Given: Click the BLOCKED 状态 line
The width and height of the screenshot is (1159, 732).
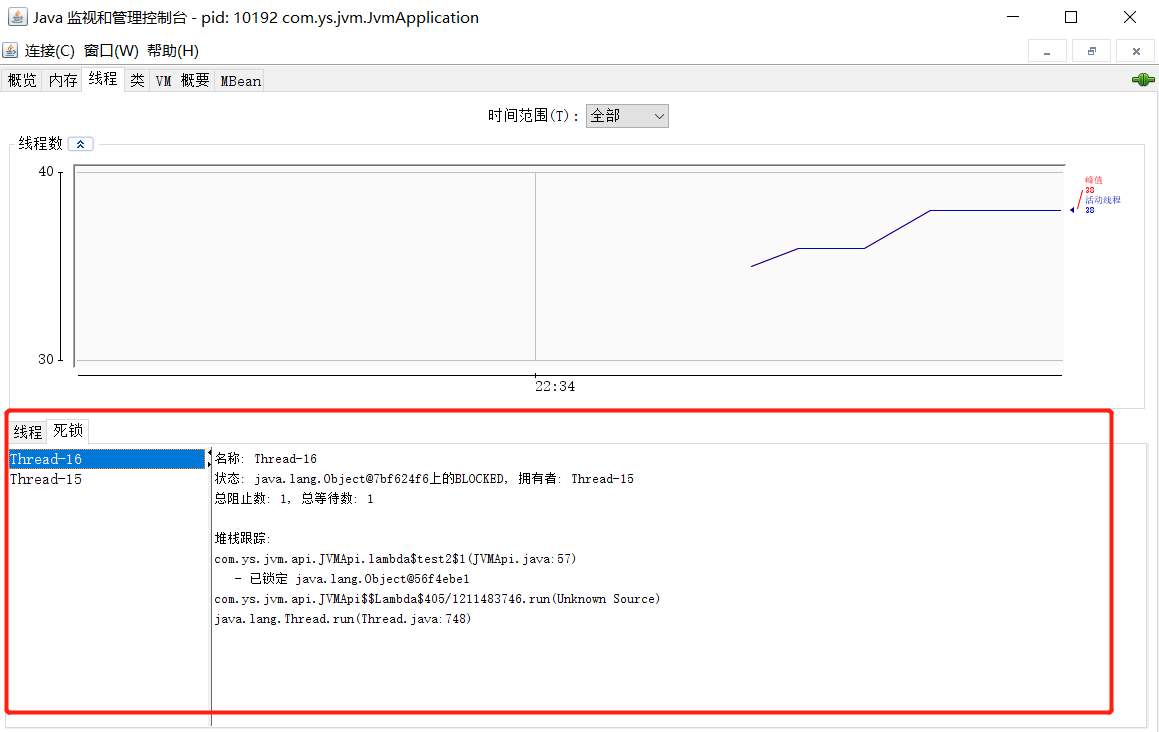Looking at the screenshot, I should (424, 479).
